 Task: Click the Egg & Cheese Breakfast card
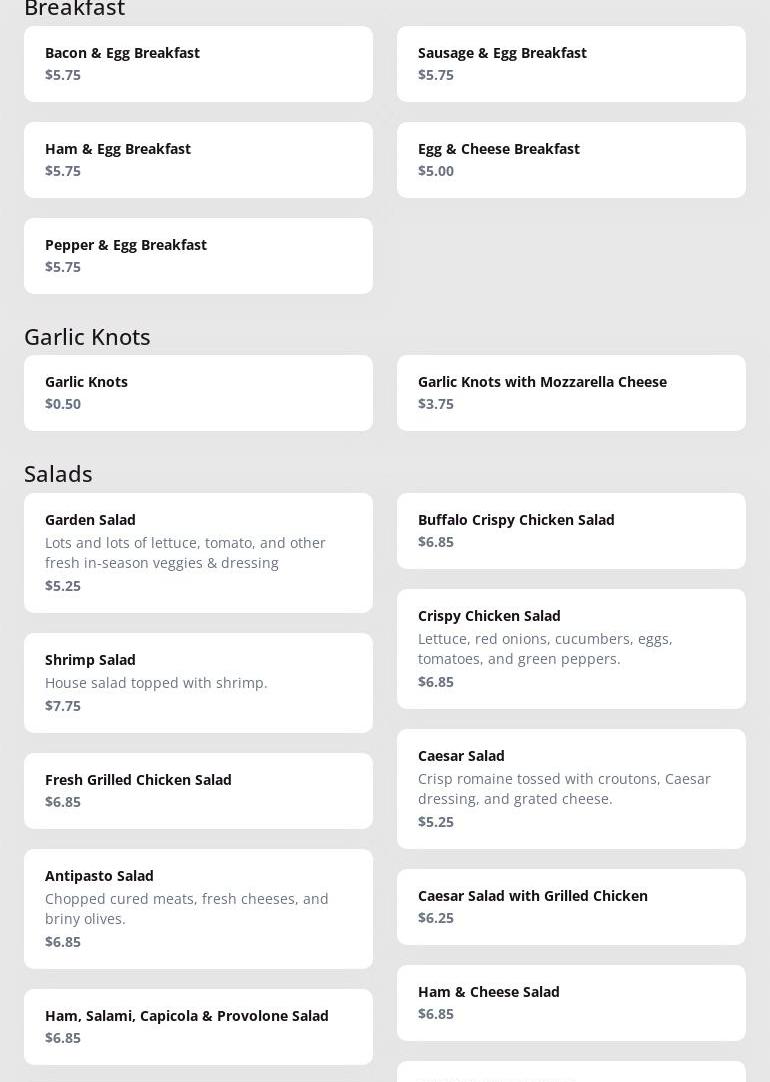571,160
